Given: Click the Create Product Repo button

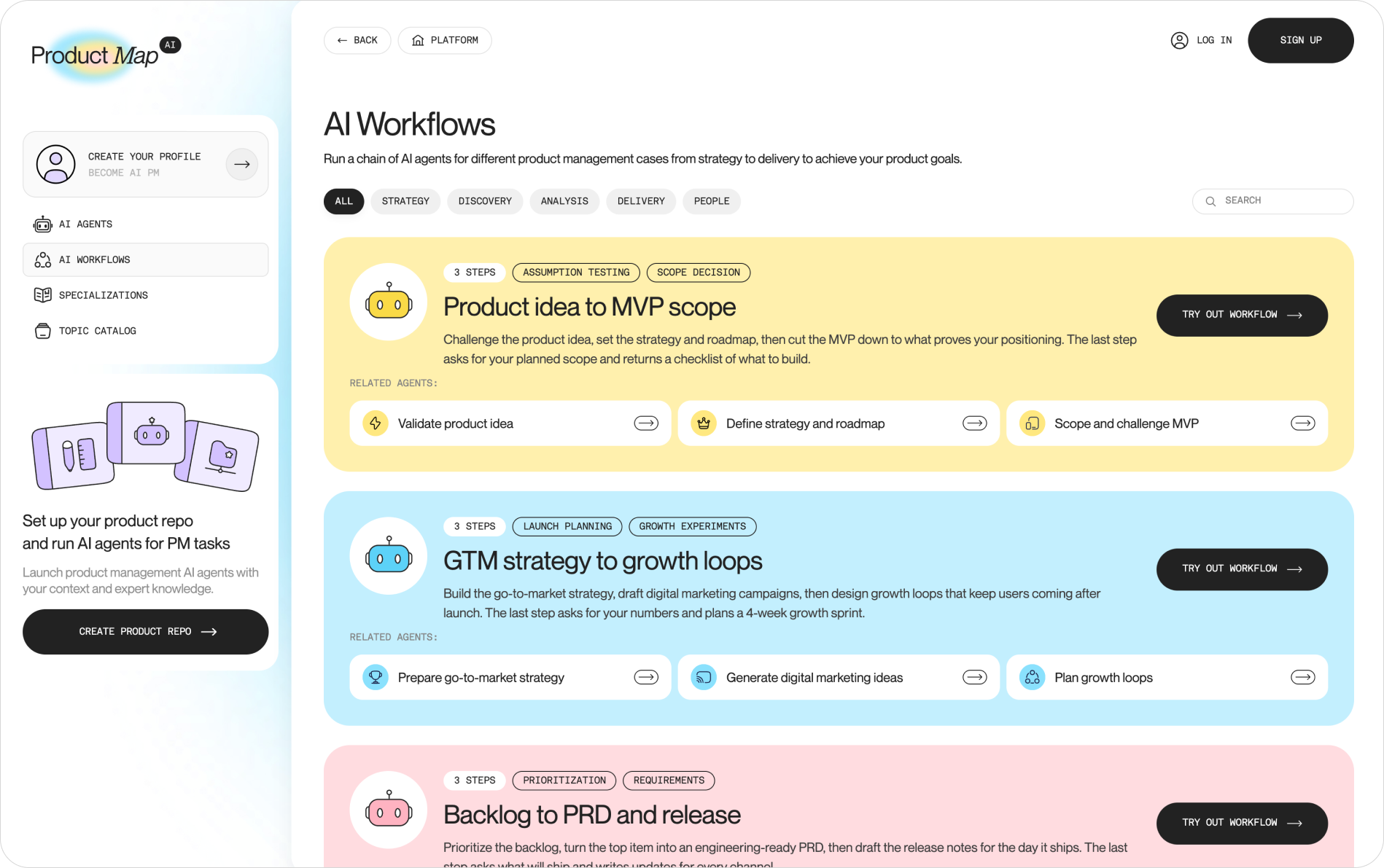Looking at the screenshot, I should pyautogui.click(x=146, y=632).
